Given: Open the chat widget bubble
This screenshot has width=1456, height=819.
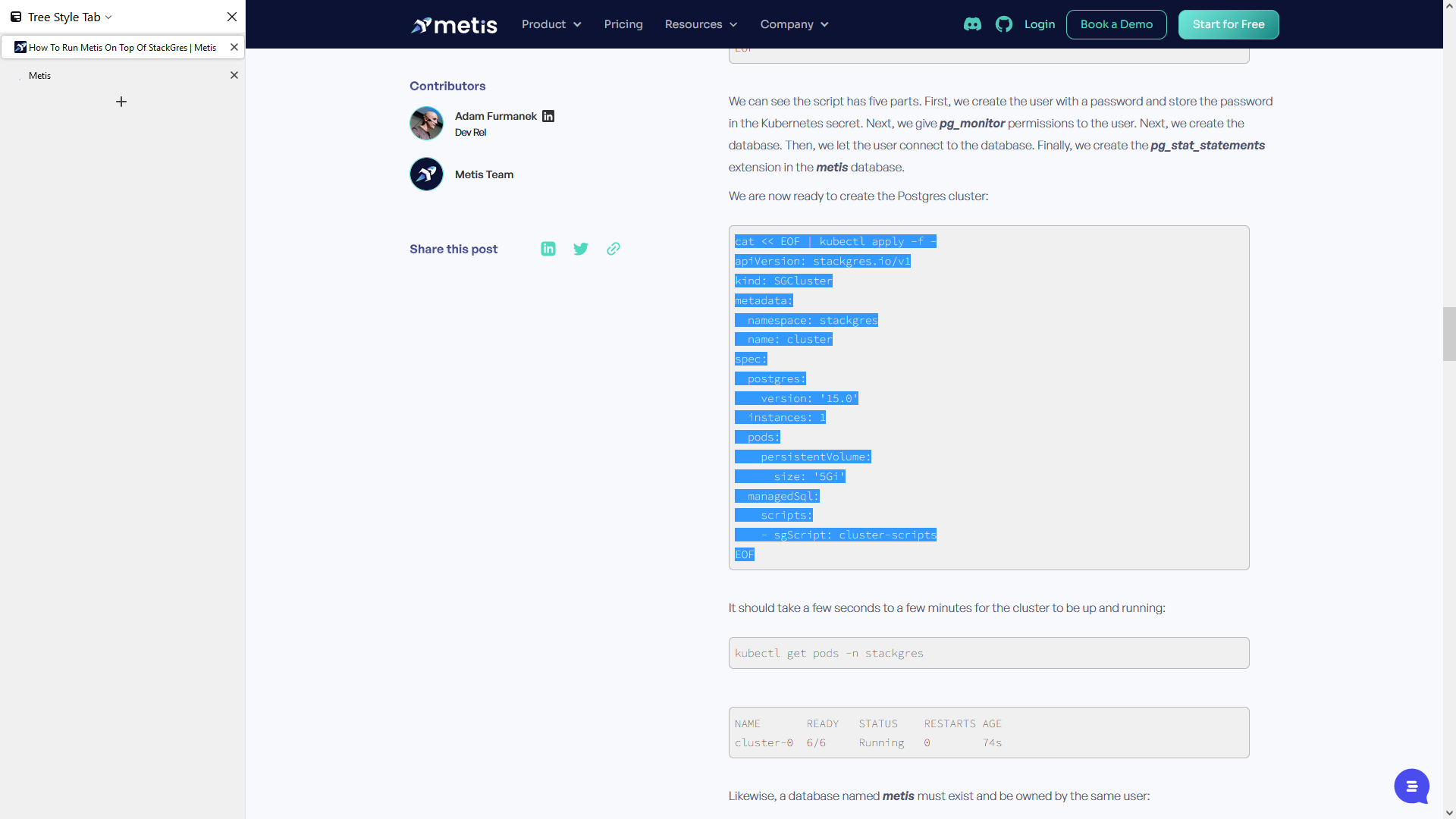Looking at the screenshot, I should click(x=1411, y=786).
